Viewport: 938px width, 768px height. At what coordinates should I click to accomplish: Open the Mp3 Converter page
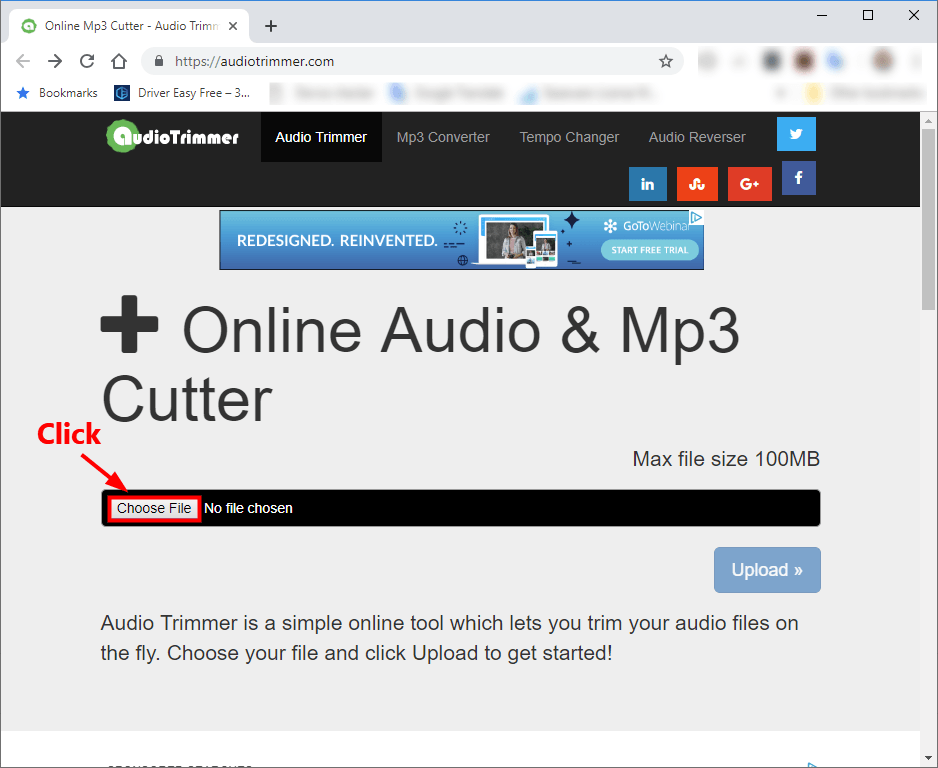[x=443, y=137]
